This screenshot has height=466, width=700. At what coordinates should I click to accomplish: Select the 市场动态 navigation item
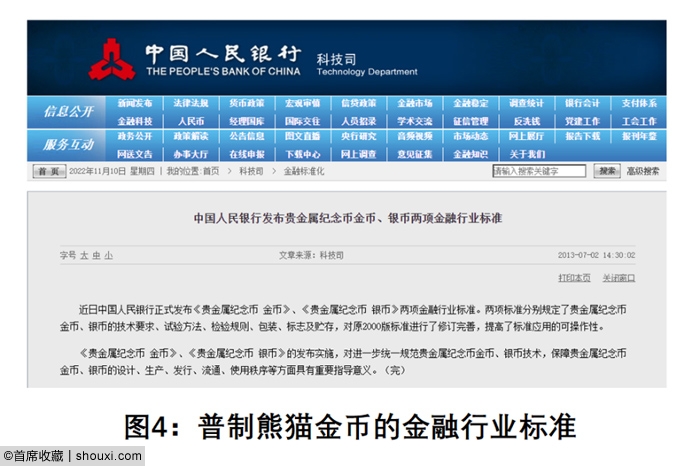click(x=471, y=136)
